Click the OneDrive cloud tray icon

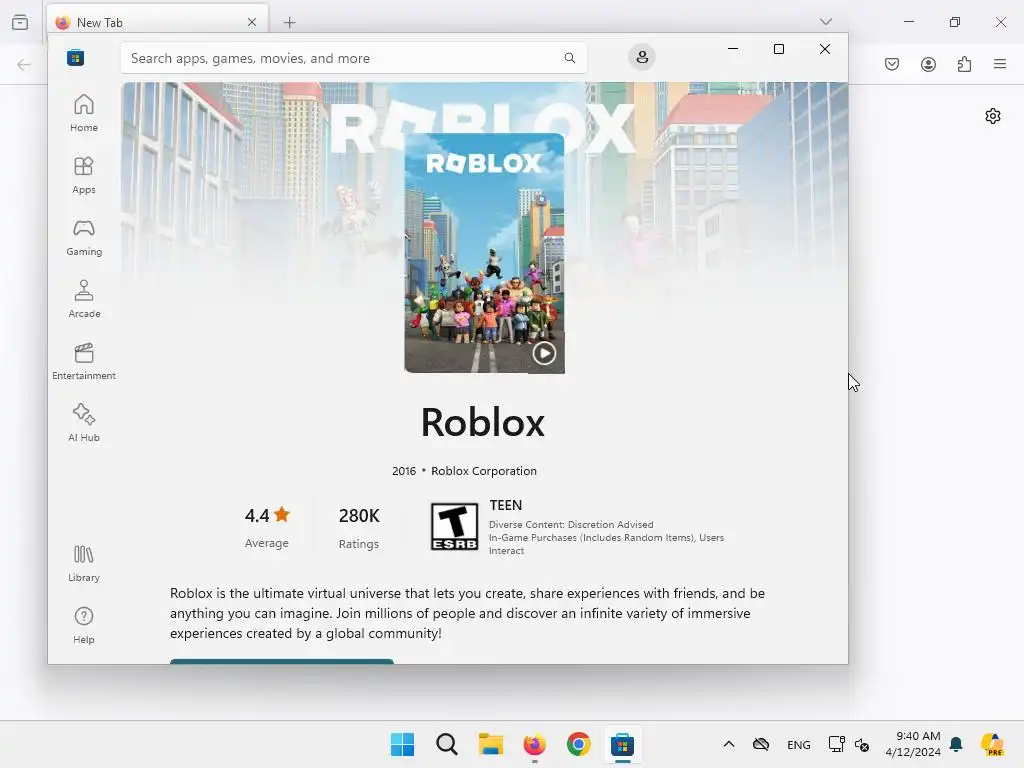761,744
